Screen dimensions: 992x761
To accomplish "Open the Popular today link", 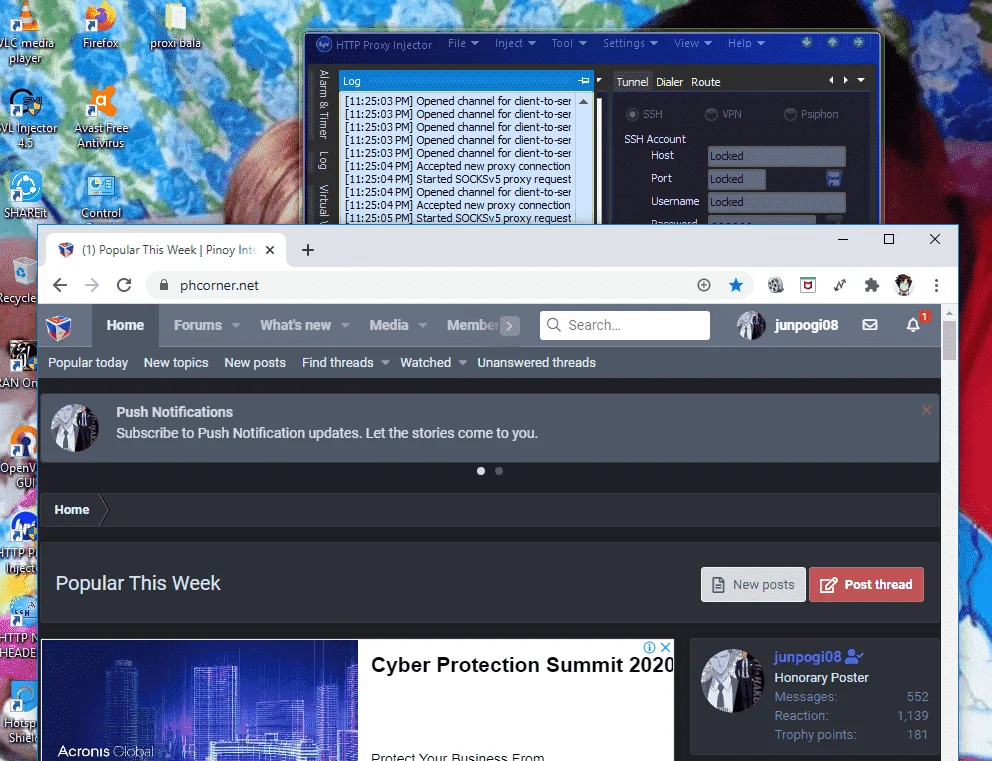I will pos(88,362).
